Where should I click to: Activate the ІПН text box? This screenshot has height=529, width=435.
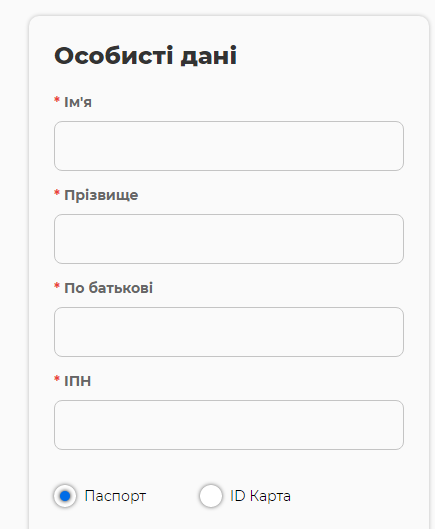[x=229, y=425]
